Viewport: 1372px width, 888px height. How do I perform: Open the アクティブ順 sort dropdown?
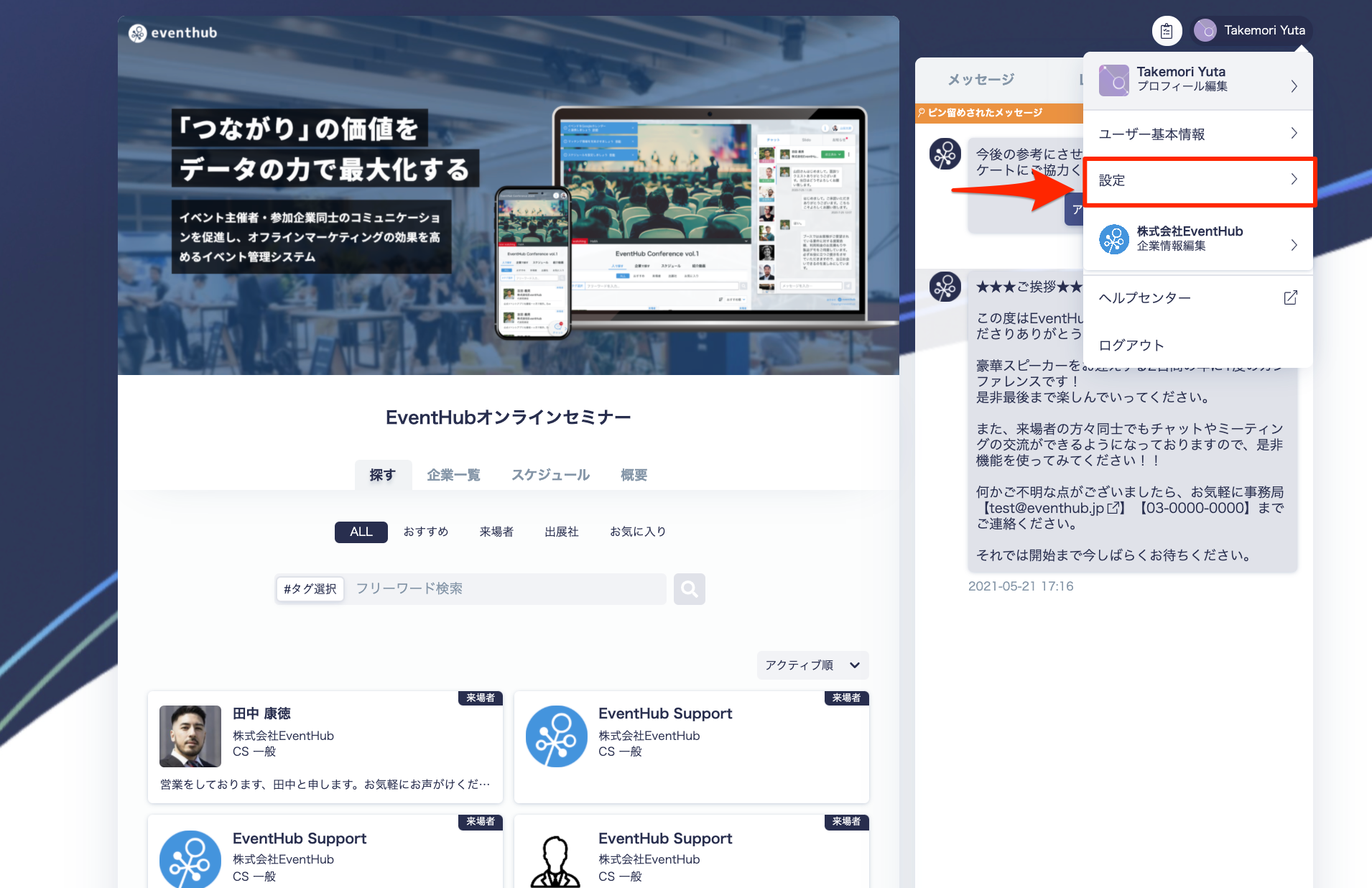click(812, 665)
